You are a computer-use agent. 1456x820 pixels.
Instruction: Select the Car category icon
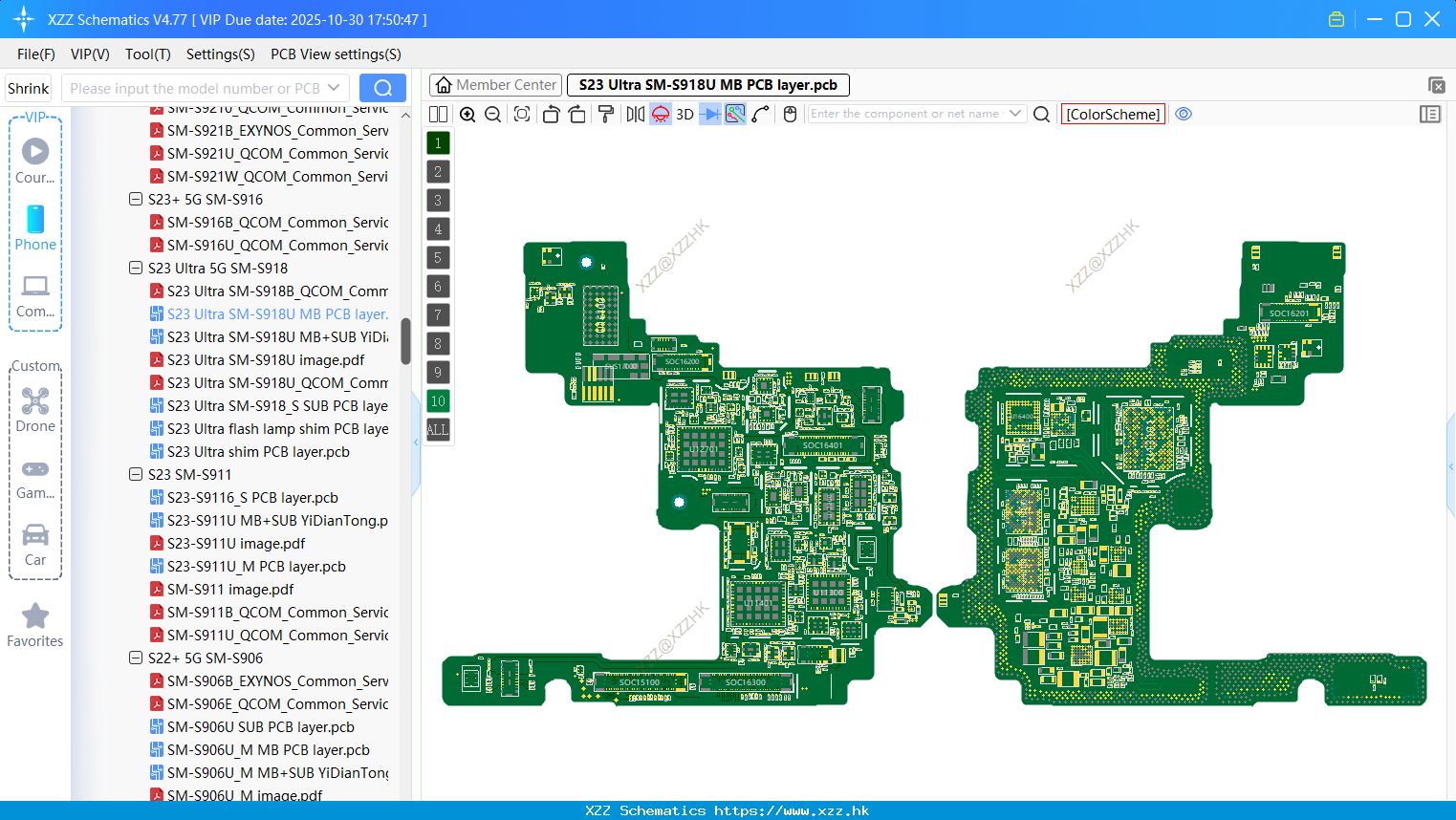click(x=35, y=544)
